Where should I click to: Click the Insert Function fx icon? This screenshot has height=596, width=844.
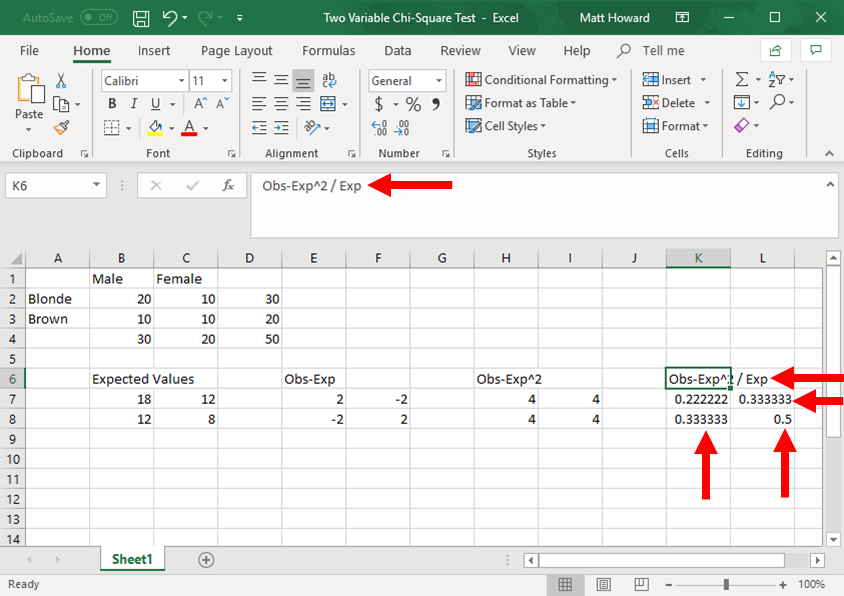click(228, 186)
